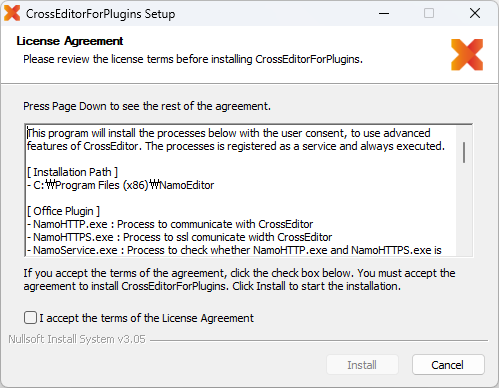Screen dimensions: 499x388
Task: Cancel the installation
Action: [x=448, y=365]
